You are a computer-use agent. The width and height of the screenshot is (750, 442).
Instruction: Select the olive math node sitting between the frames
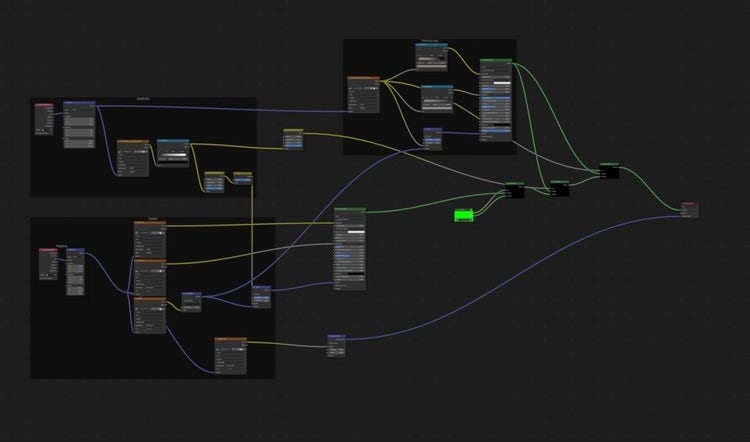293,139
